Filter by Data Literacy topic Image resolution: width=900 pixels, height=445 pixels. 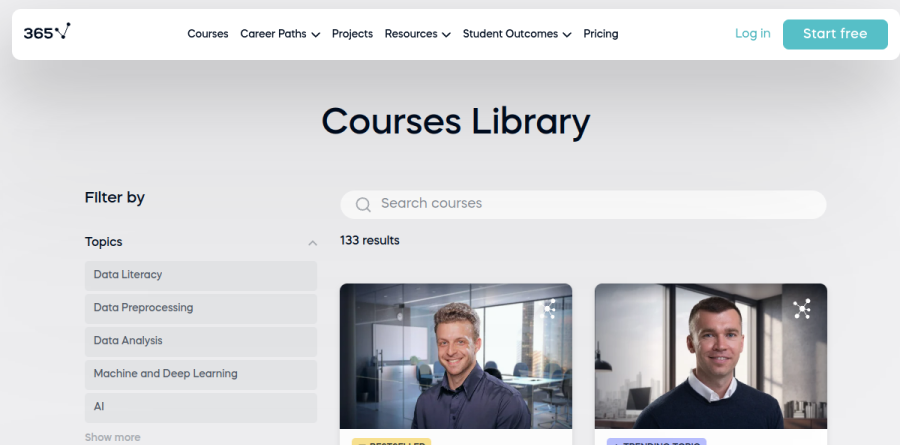click(x=201, y=276)
